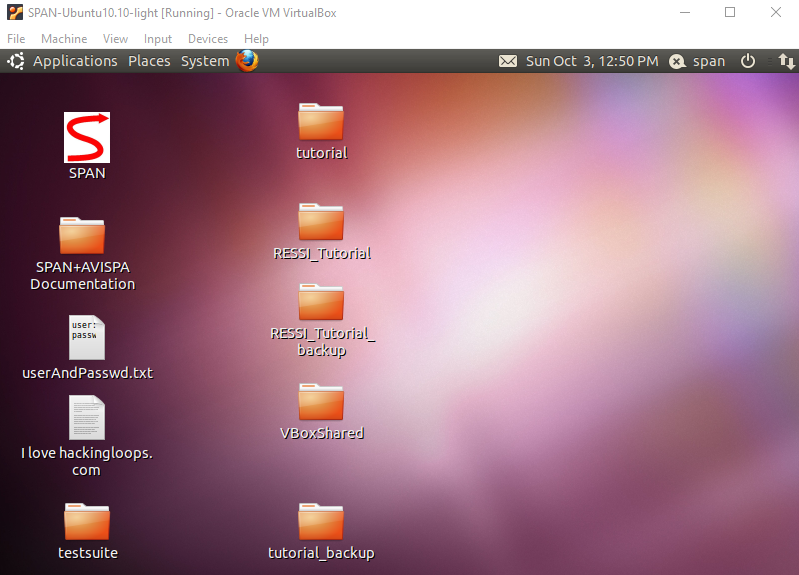Screen dimensions: 799x575
Task: Select the I love hackingloops.com file icon
Action: [x=87, y=417]
